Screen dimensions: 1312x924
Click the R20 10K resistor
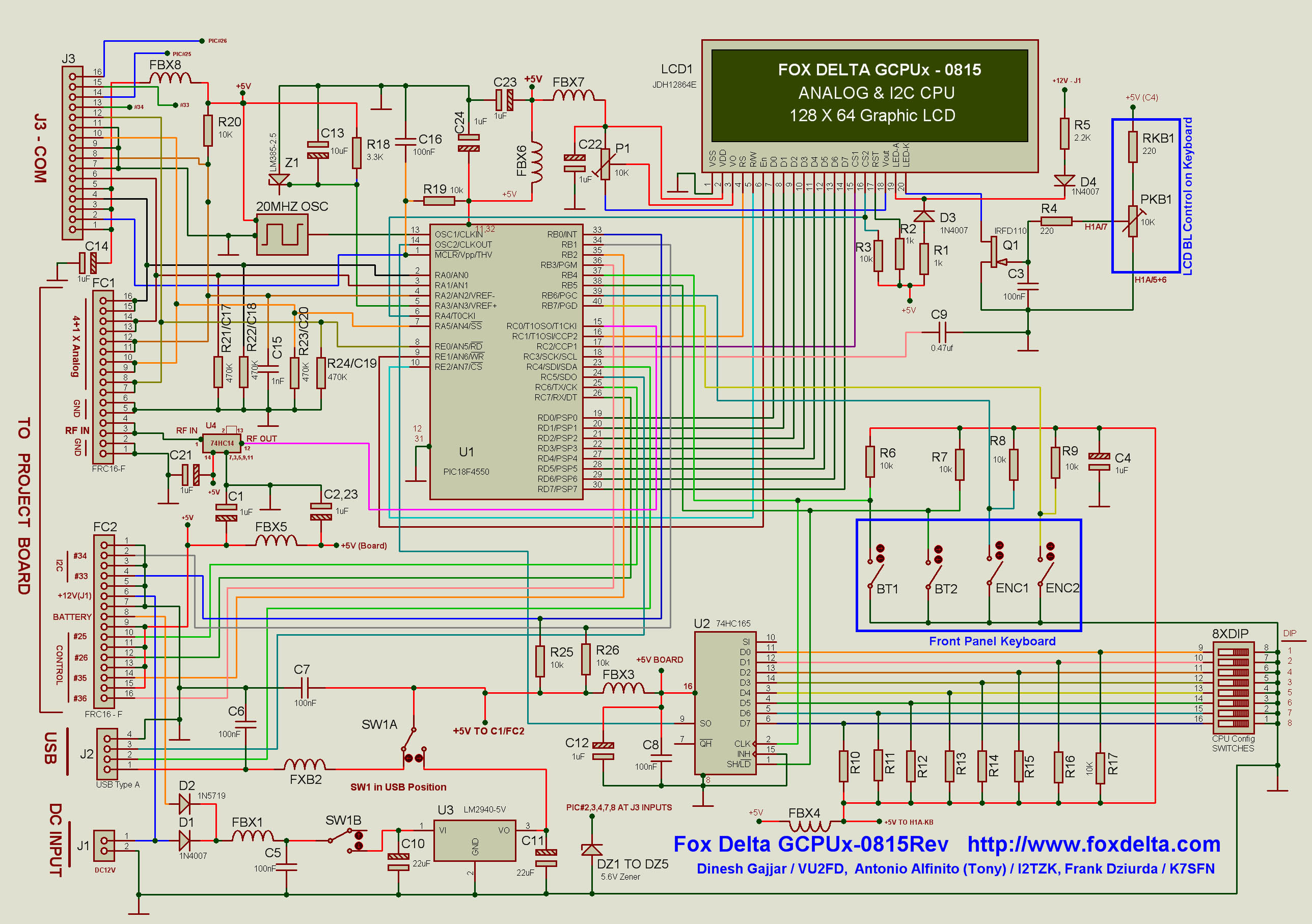coord(208,131)
